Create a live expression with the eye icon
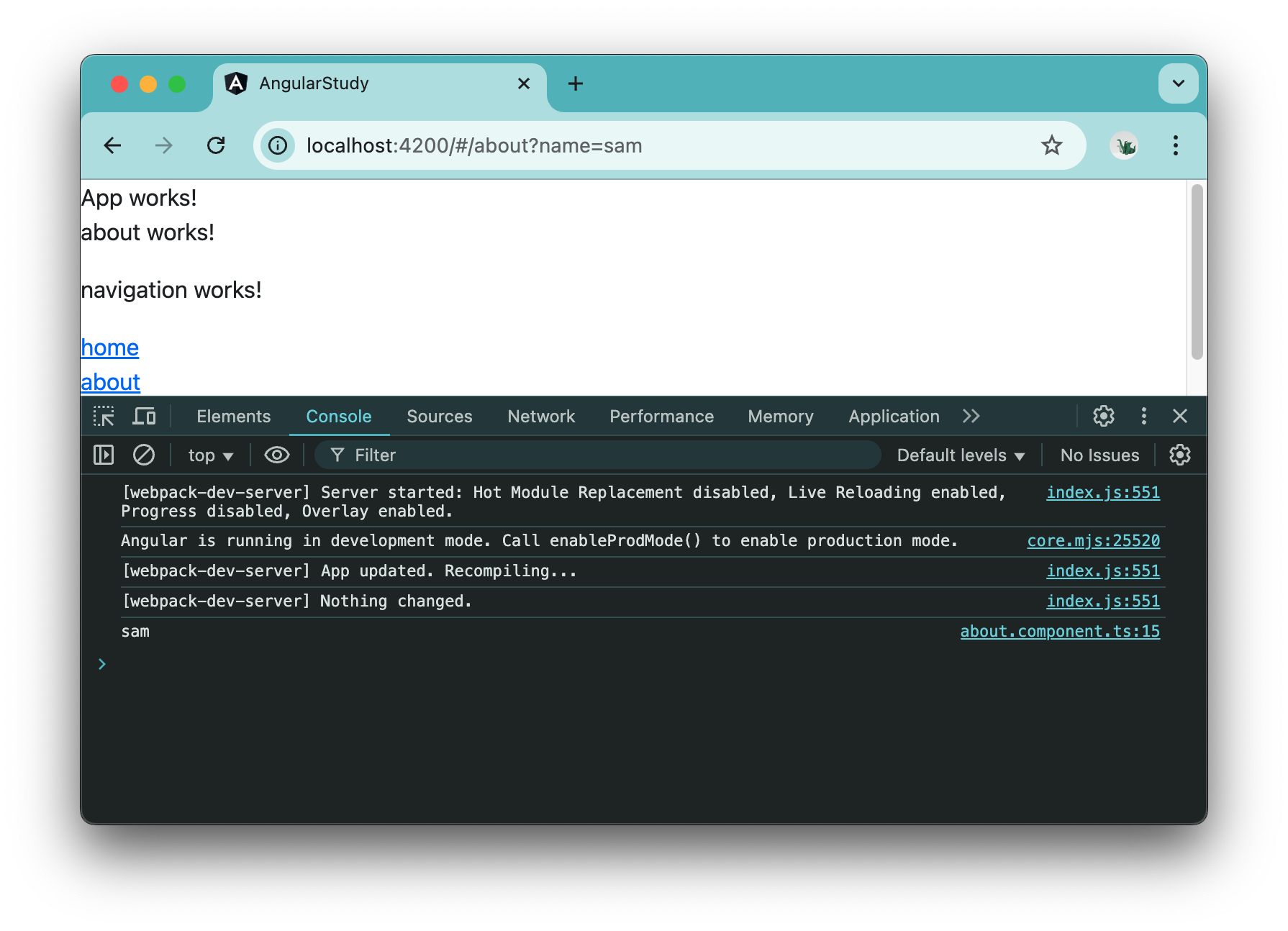 point(276,455)
